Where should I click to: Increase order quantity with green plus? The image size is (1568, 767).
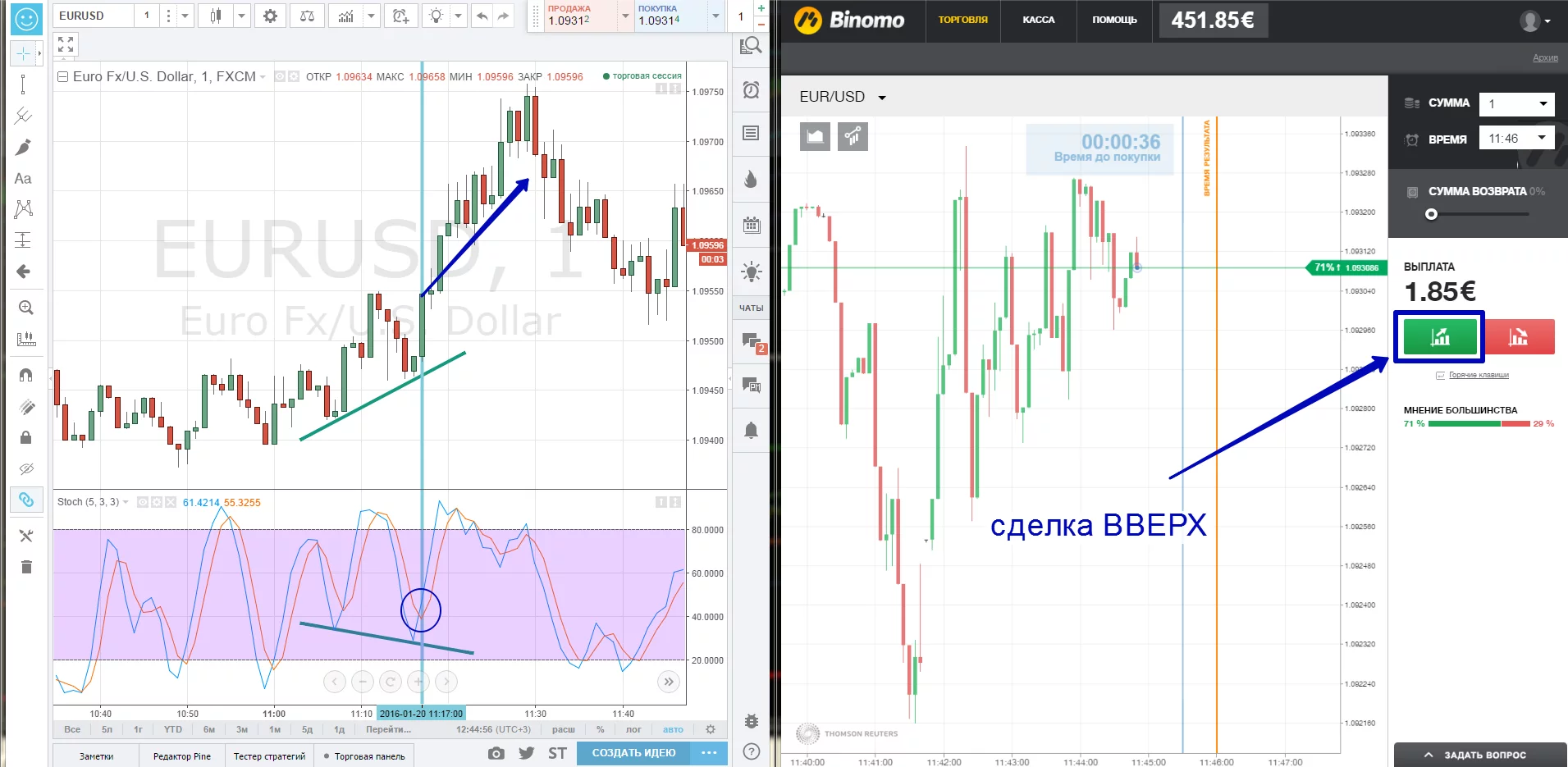point(761,8)
